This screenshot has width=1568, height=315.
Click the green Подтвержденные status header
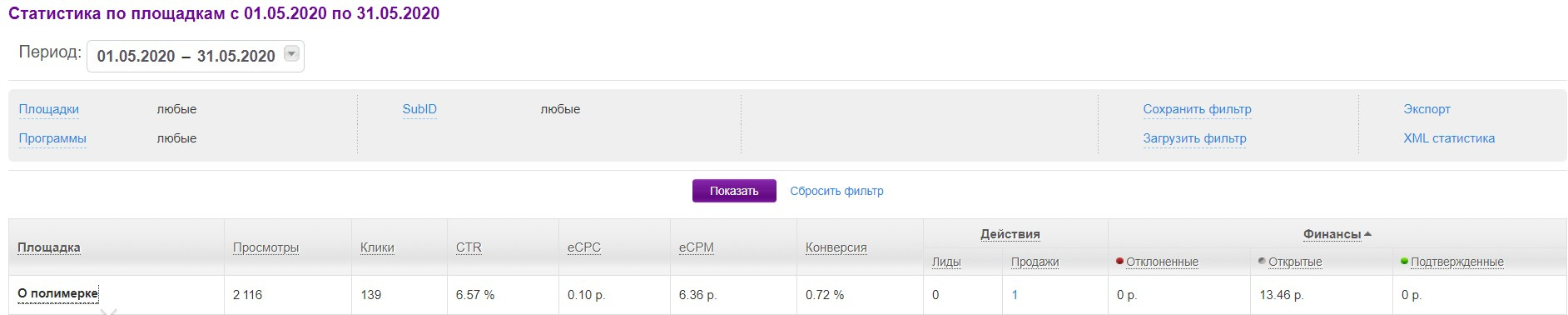(1452, 262)
